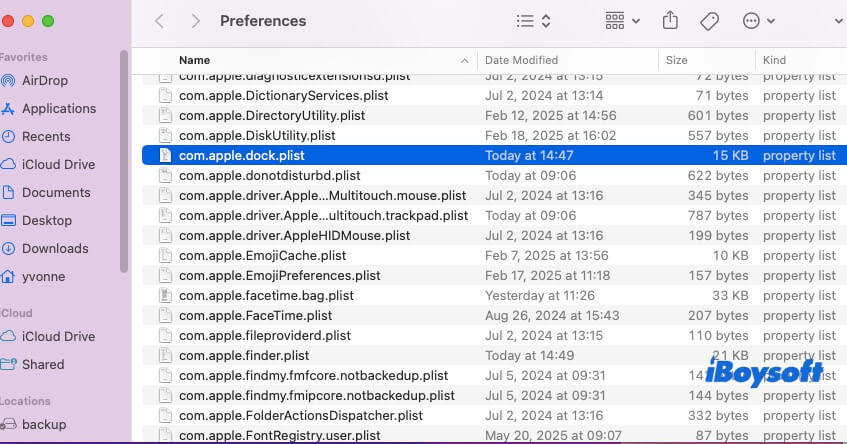Image resolution: width=847 pixels, height=444 pixels.
Task: Click the Edit Tags icon
Action: (x=709, y=21)
